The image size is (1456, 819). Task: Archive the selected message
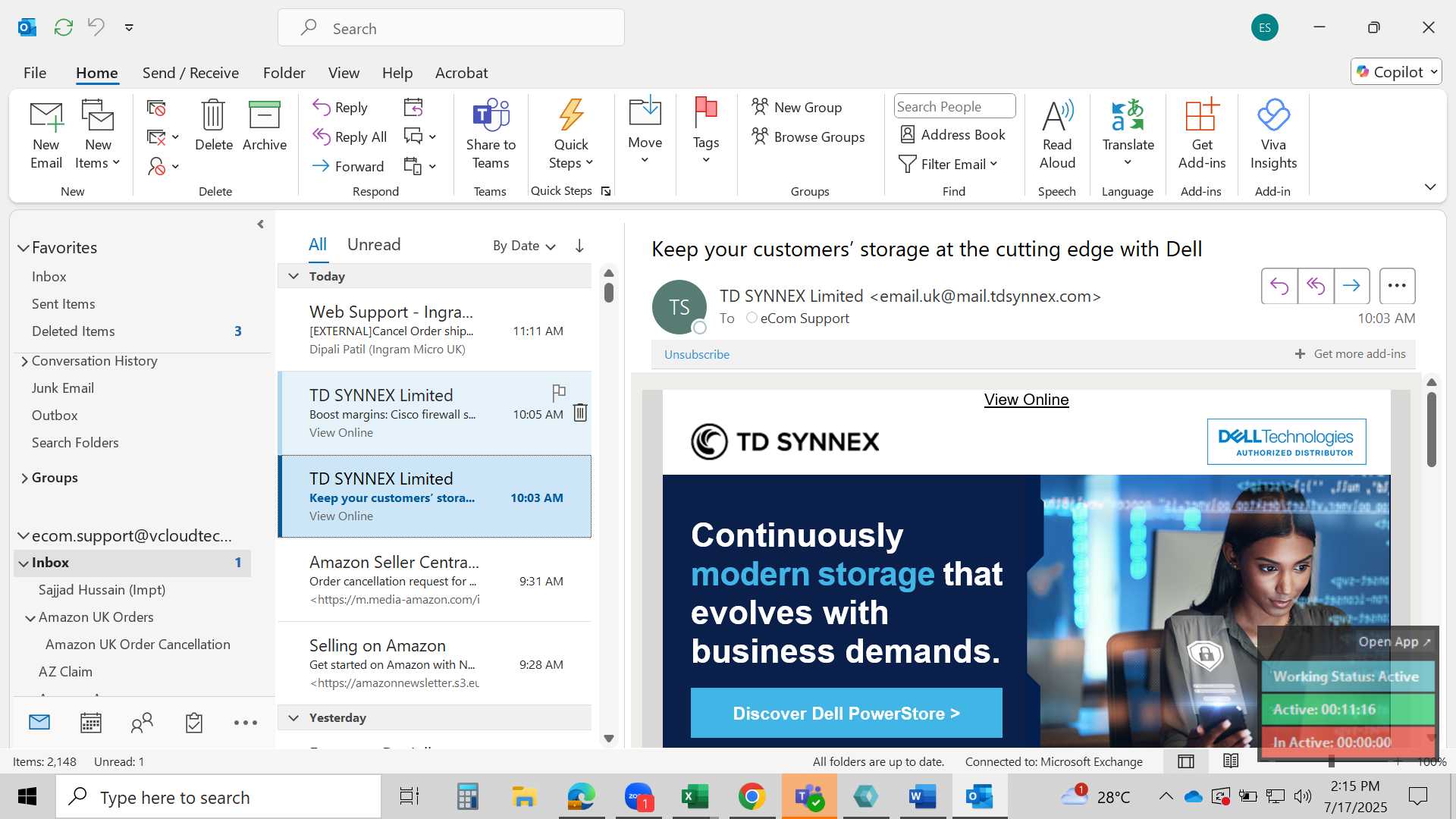click(265, 125)
